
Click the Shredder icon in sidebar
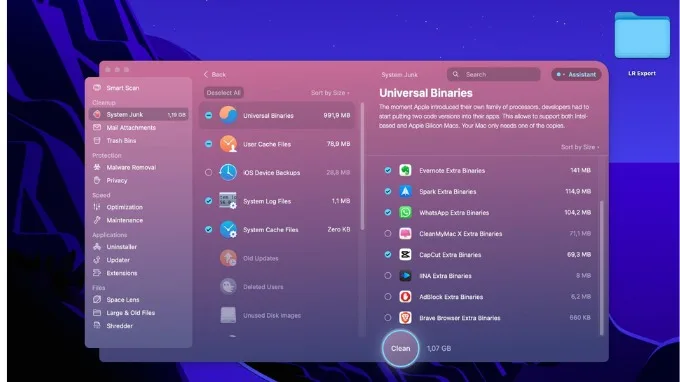(97, 326)
